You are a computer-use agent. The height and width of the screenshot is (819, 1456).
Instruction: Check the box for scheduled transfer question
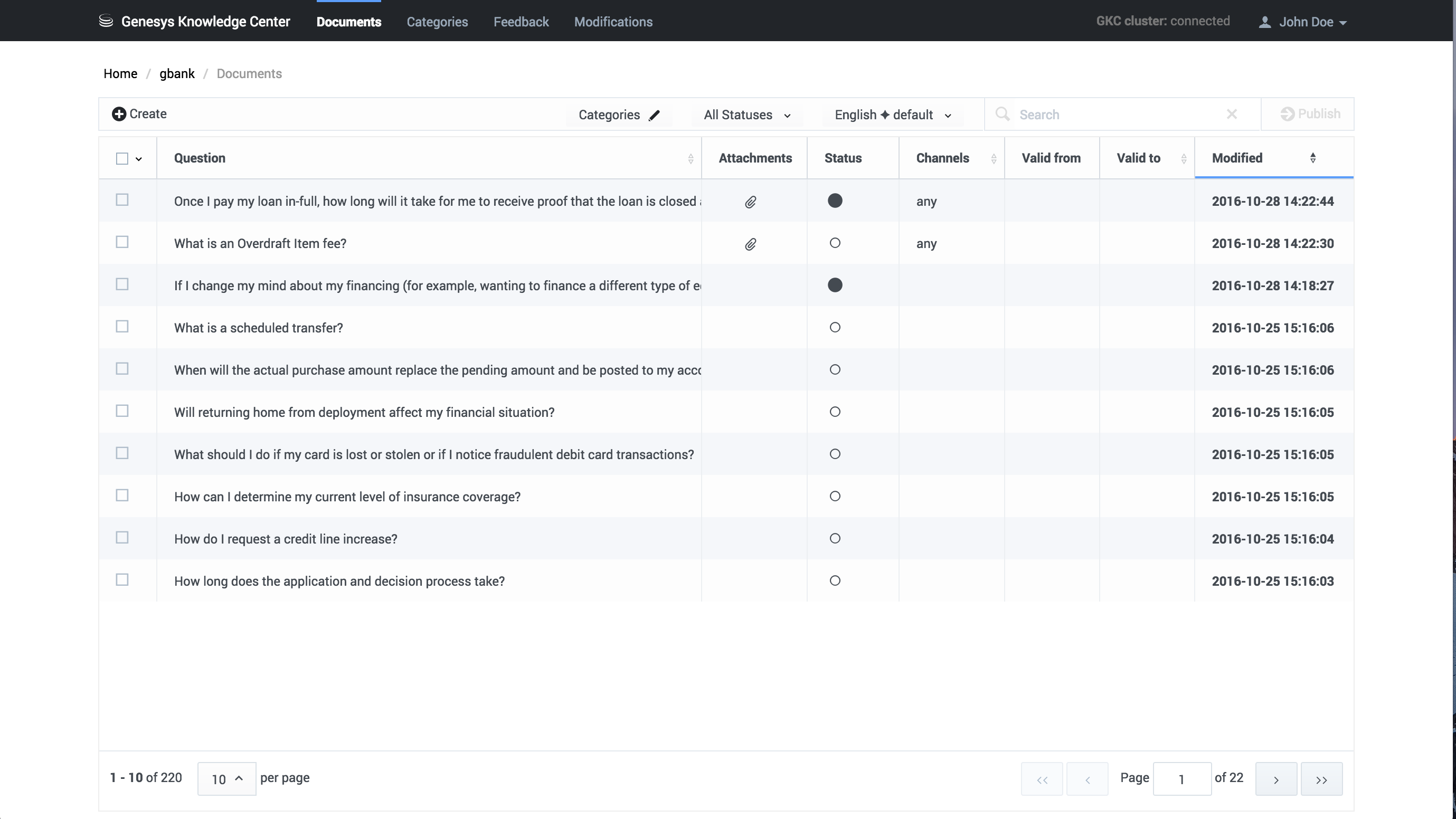[122, 327]
